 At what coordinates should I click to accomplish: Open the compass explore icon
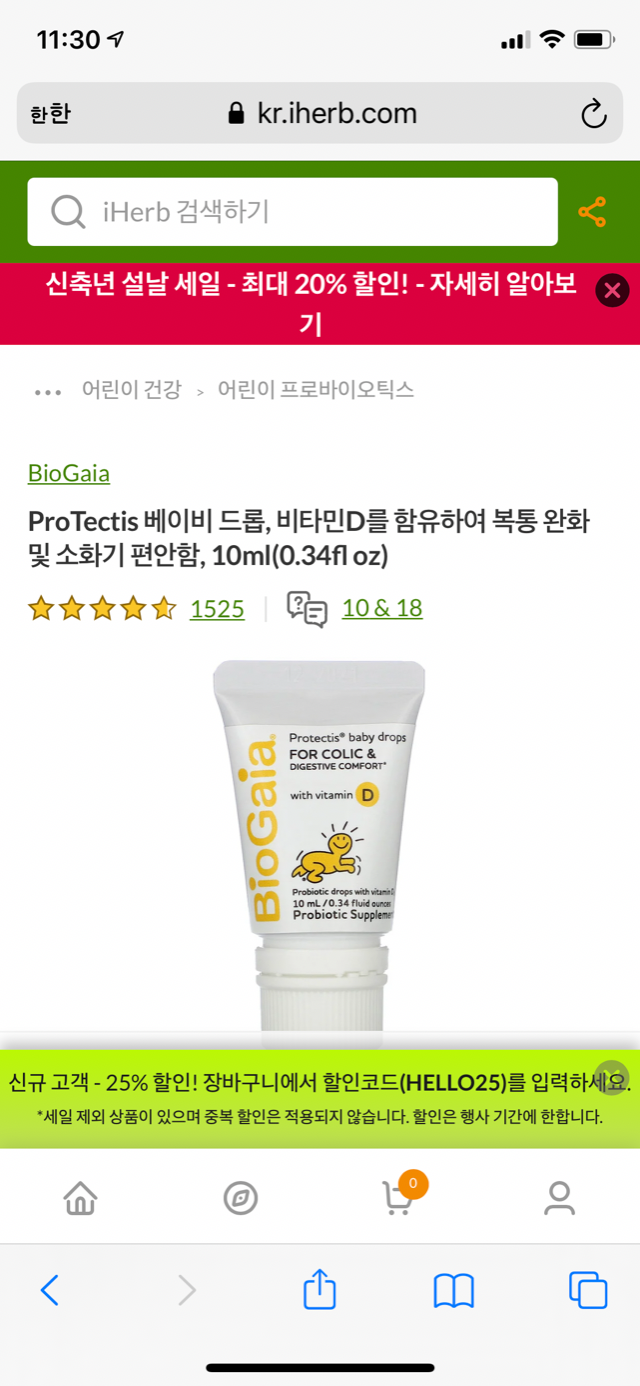[x=241, y=1197]
